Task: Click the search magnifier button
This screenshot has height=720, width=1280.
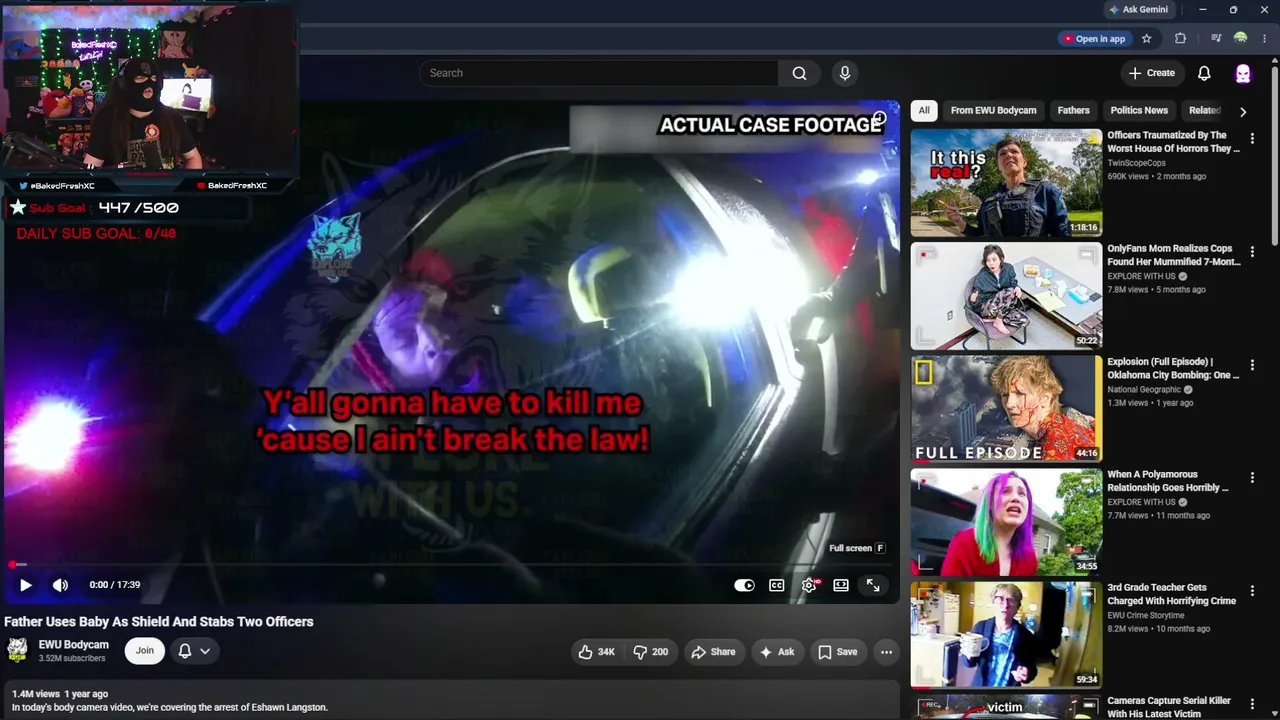Action: (799, 73)
